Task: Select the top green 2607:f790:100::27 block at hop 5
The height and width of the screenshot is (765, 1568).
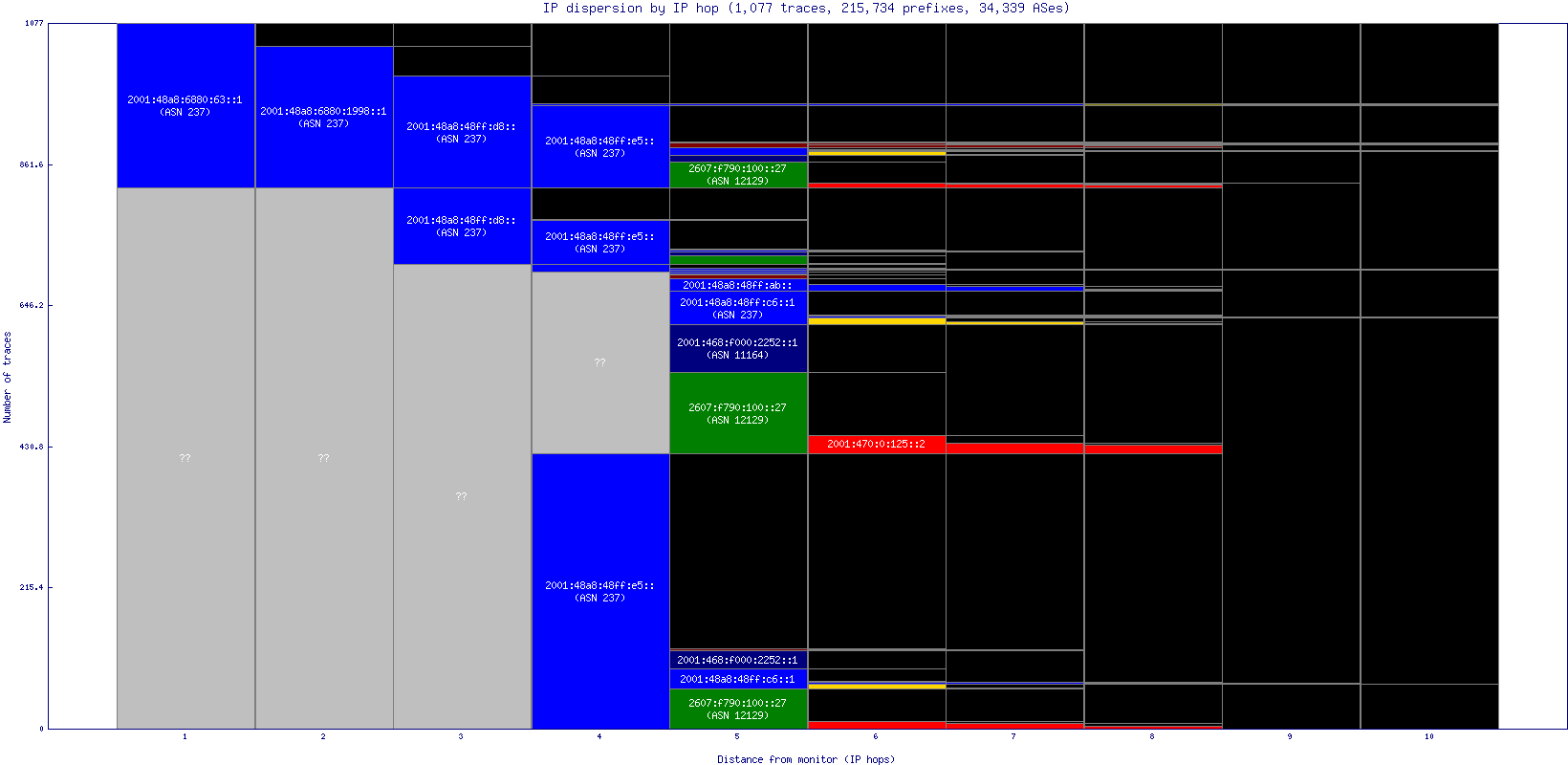Action: (x=738, y=175)
